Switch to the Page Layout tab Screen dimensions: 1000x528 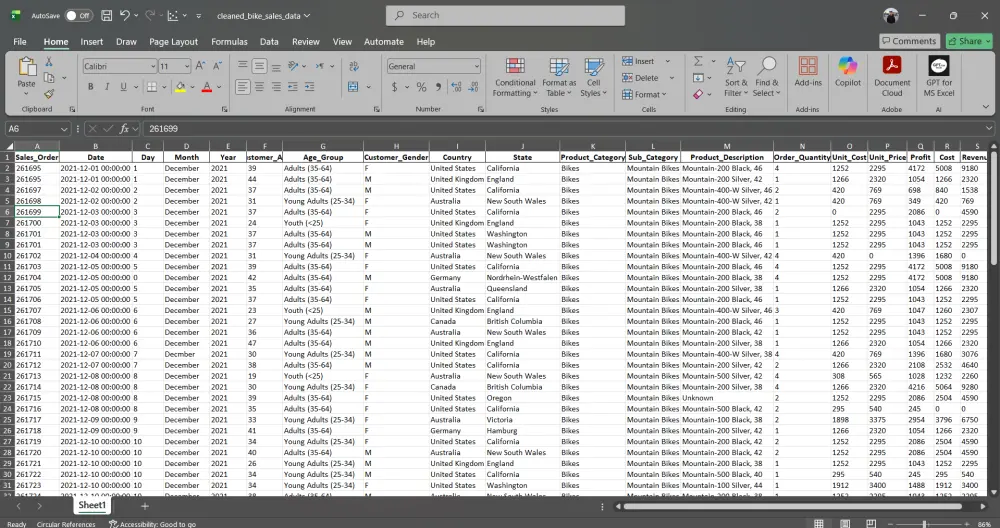pyautogui.click(x=173, y=41)
